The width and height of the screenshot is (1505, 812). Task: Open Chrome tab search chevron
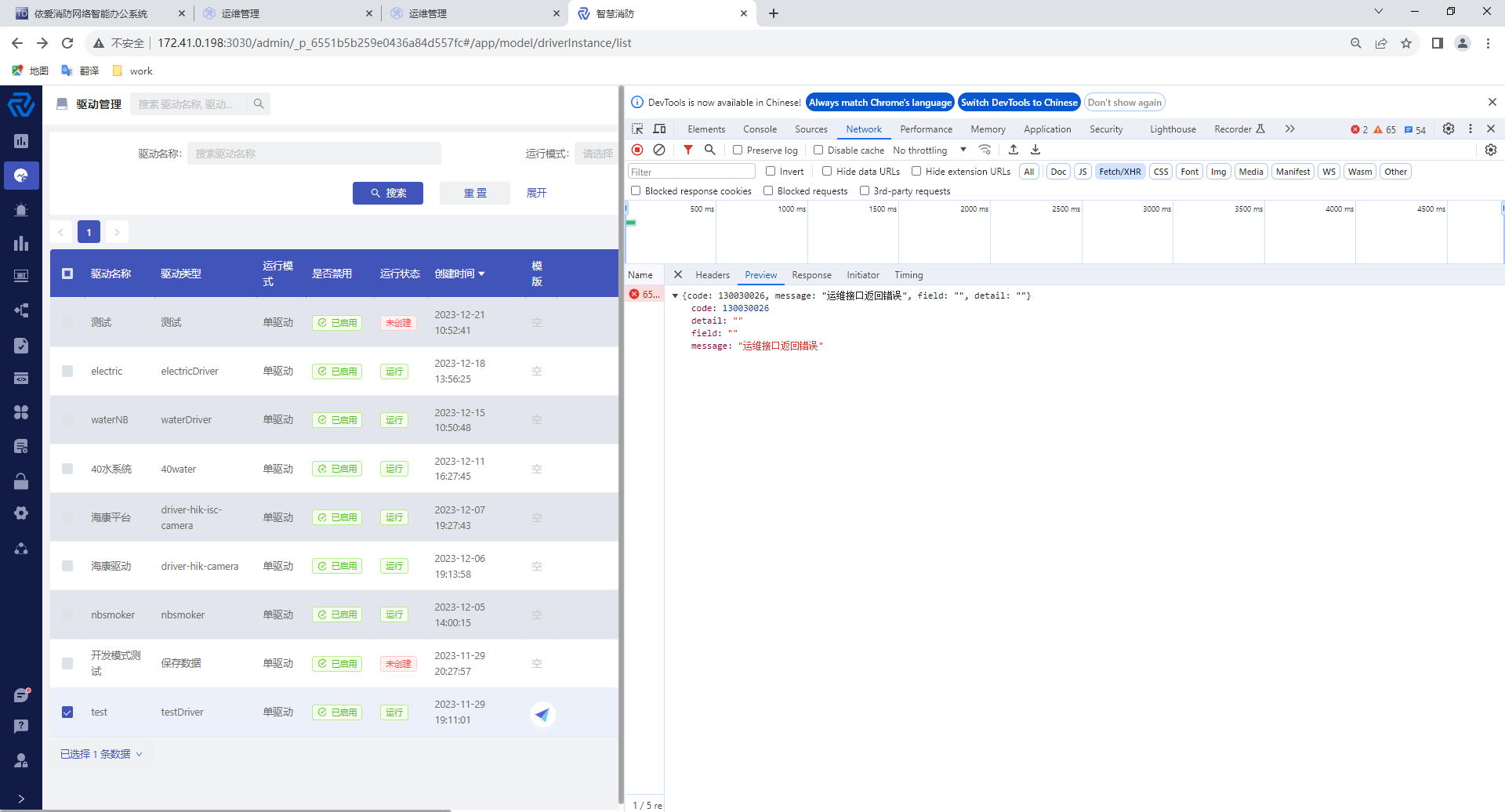pyautogui.click(x=1379, y=12)
